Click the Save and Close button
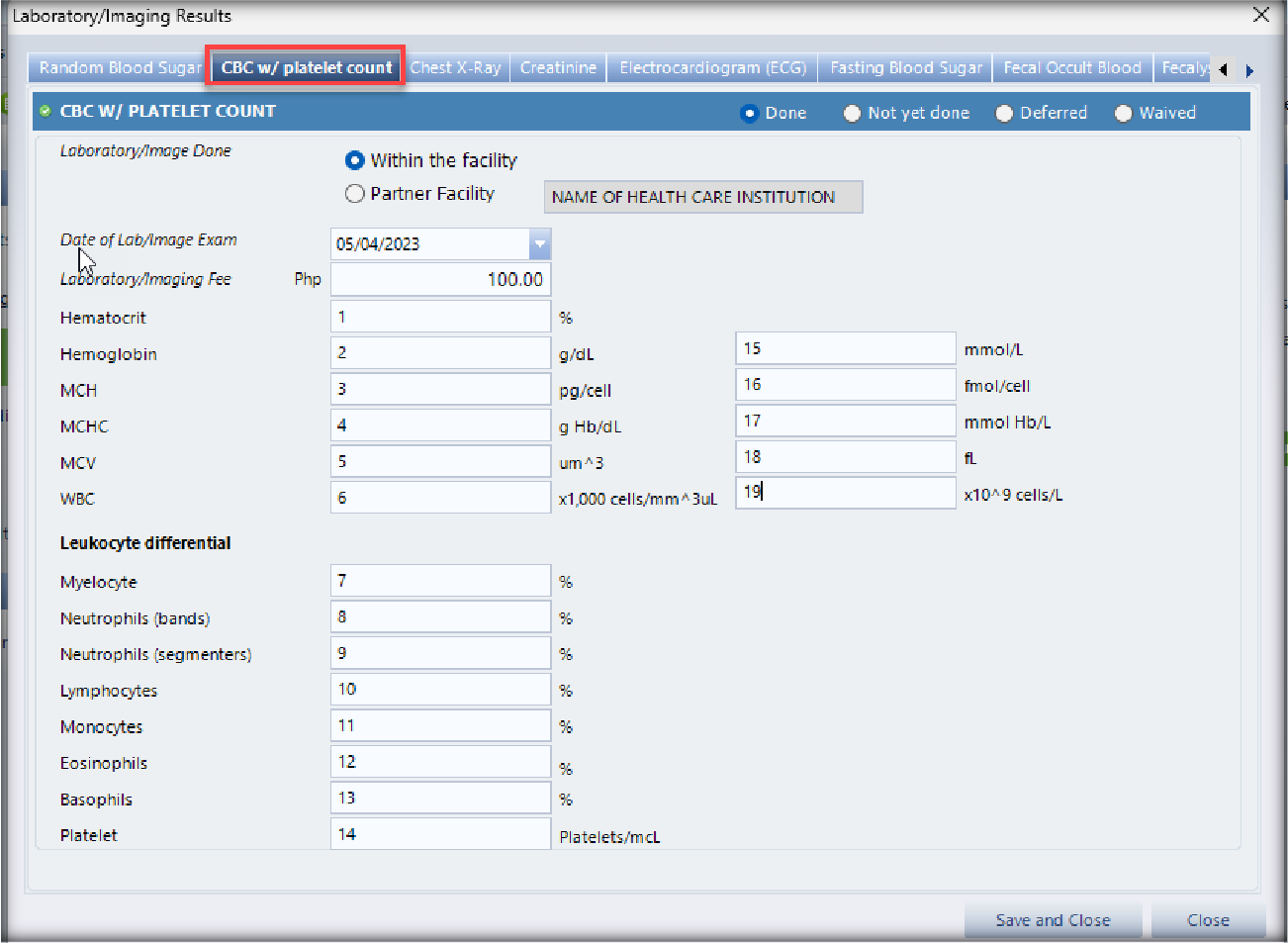Screen dimensions: 1288x943 [1053, 920]
